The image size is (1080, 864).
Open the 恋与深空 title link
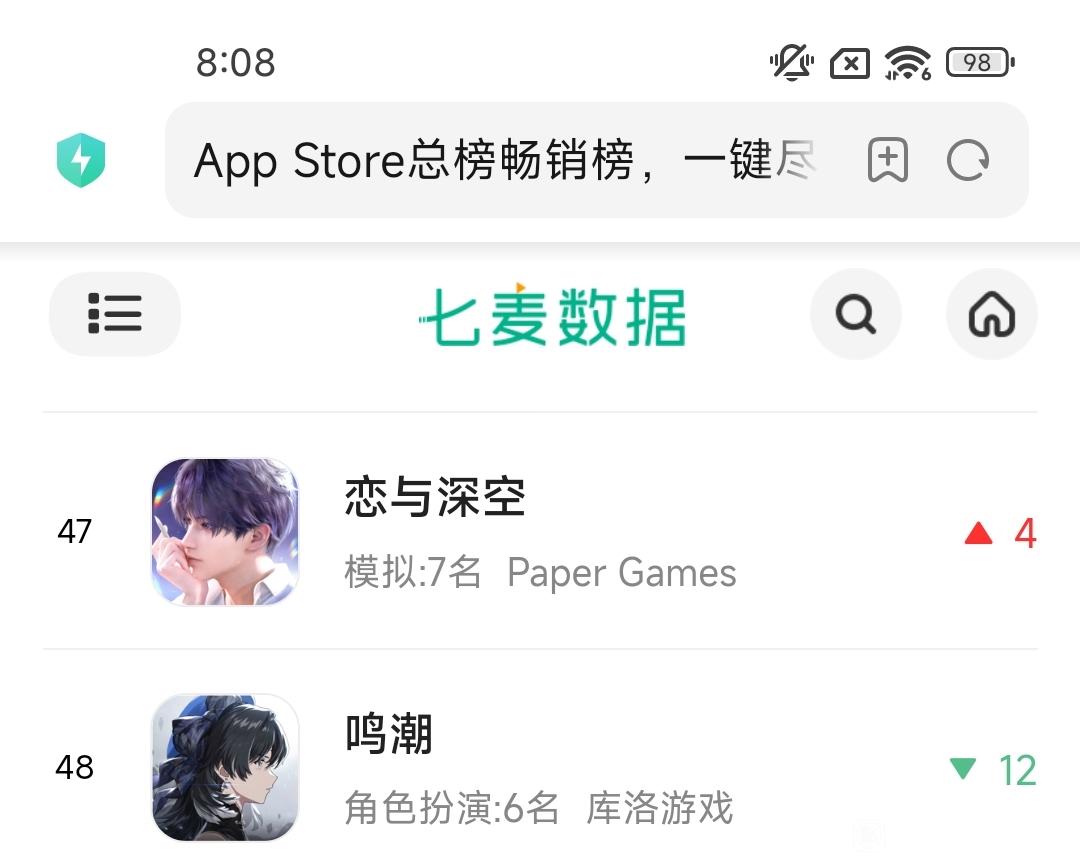coord(435,497)
